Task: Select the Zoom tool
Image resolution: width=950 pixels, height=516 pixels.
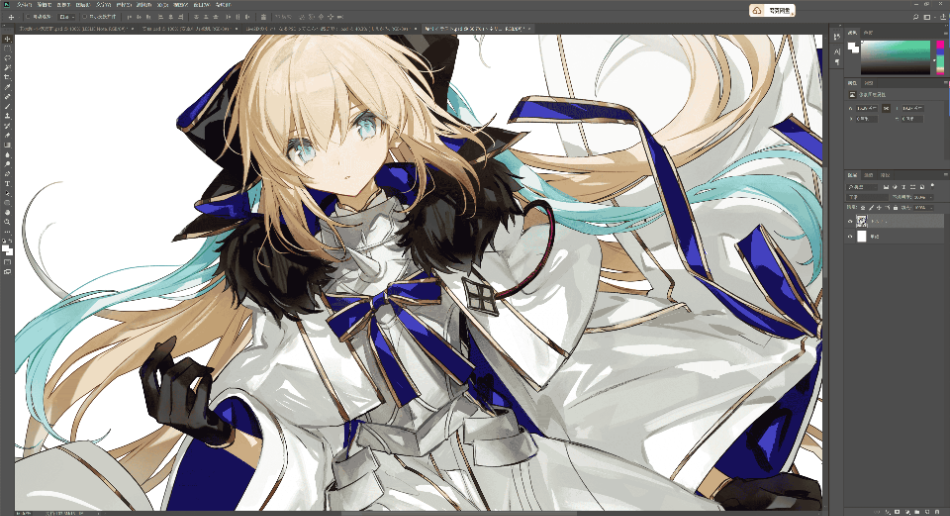Action: (7, 222)
